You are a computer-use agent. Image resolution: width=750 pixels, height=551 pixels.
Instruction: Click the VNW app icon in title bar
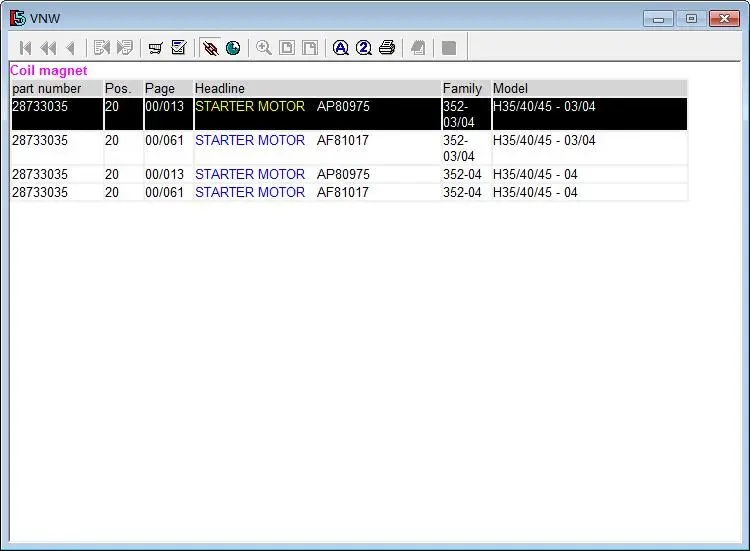(x=18, y=18)
